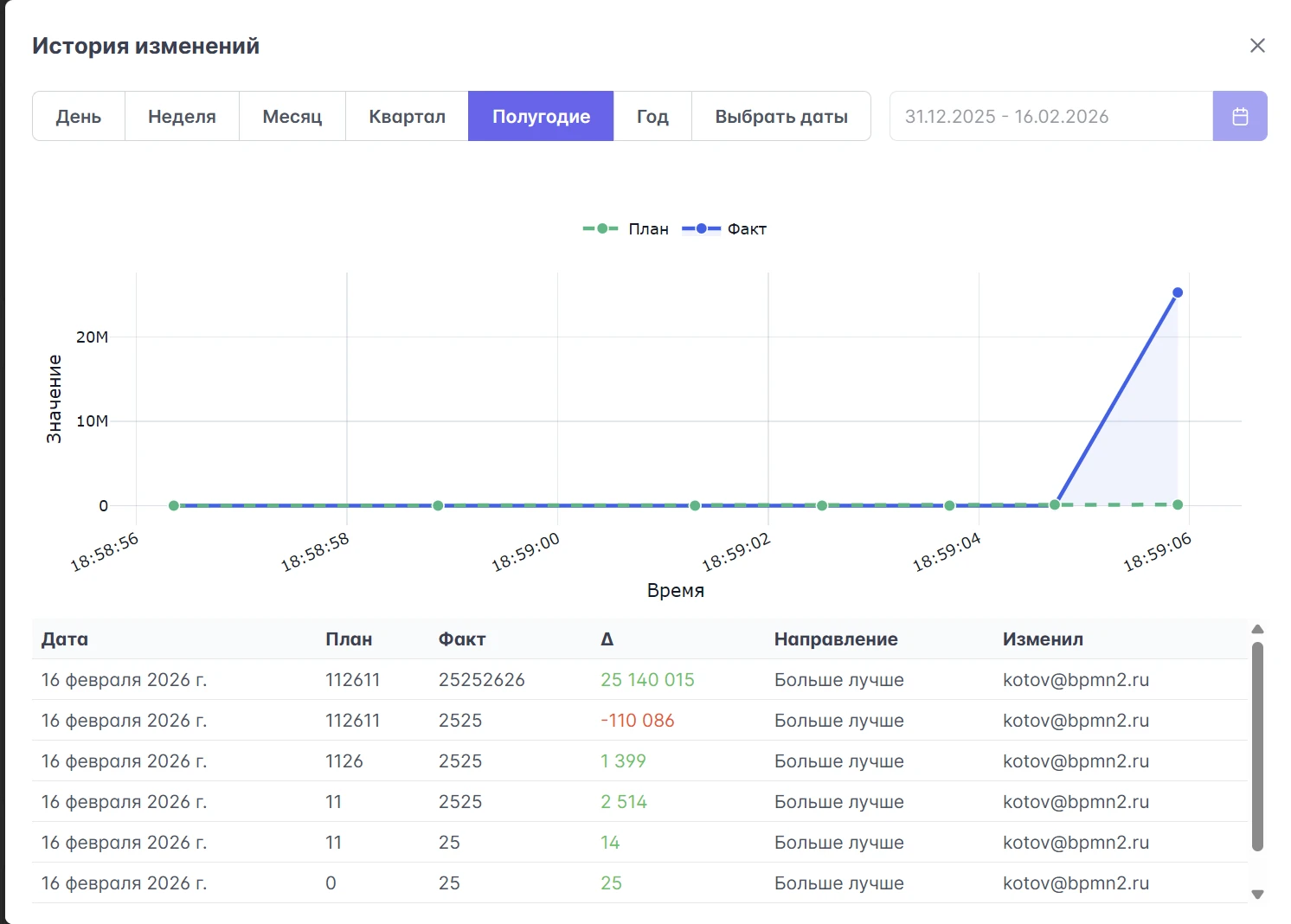
Task: Choose the Месяц period tab
Action: pyautogui.click(x=292, y=116)
